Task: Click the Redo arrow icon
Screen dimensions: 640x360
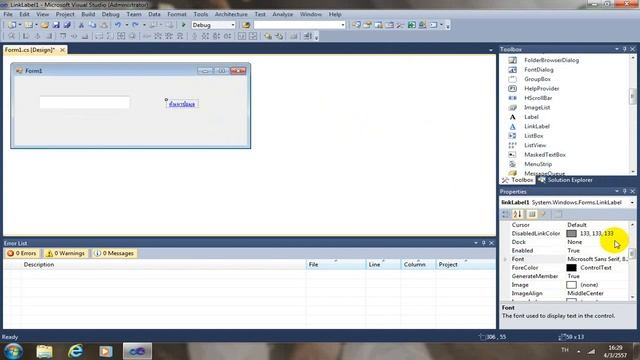Action: coord(135,25)
